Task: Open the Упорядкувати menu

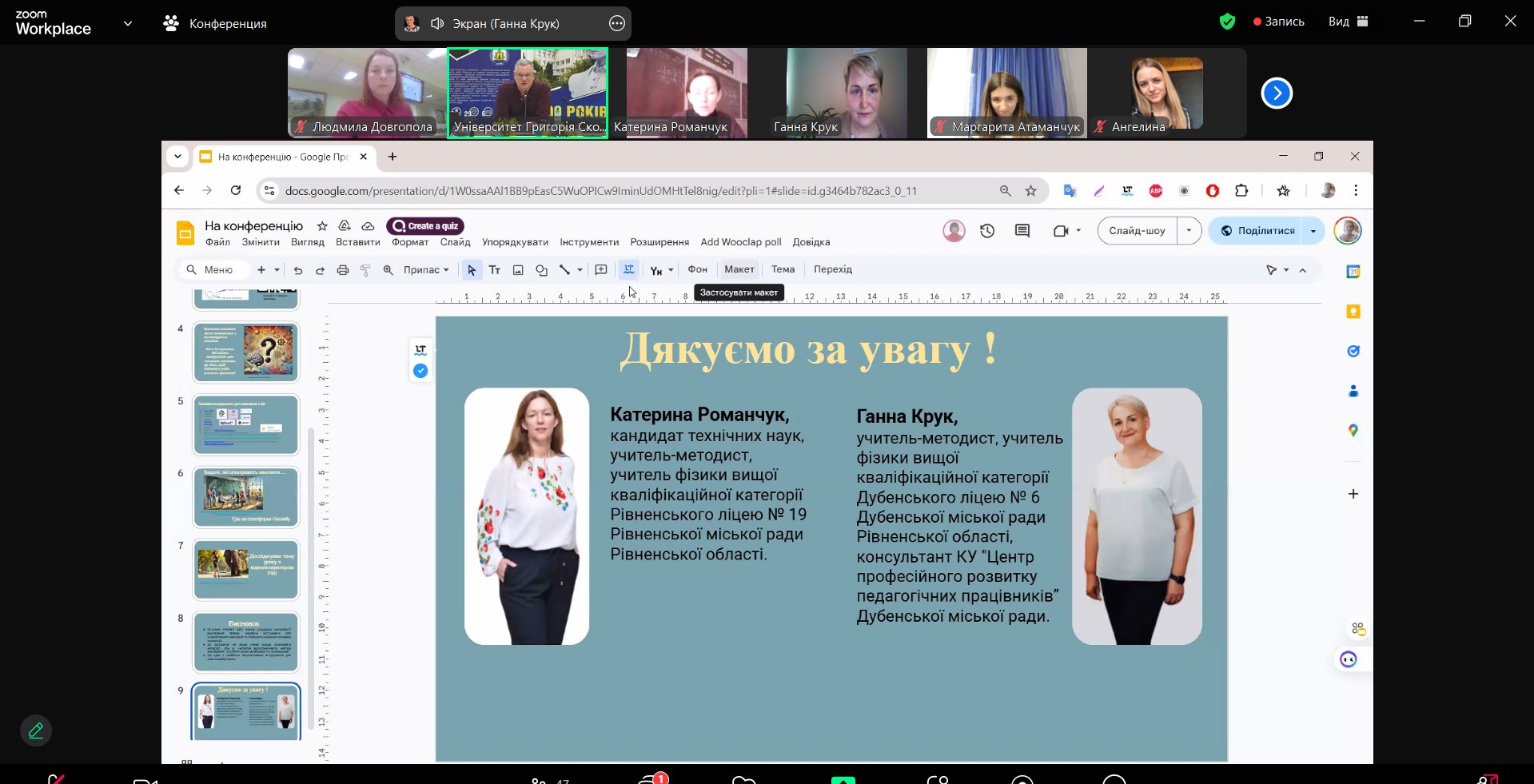Action: pos(515,242)
